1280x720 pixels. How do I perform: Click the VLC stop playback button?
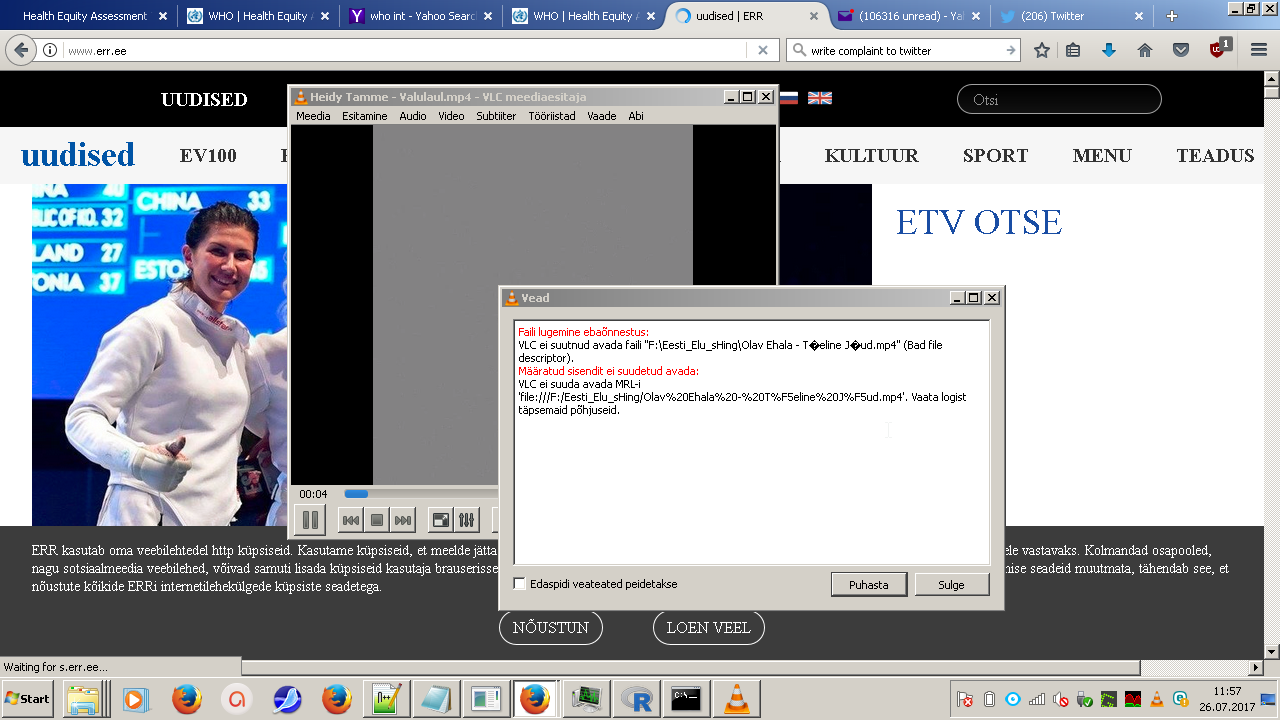coord(377,520)
